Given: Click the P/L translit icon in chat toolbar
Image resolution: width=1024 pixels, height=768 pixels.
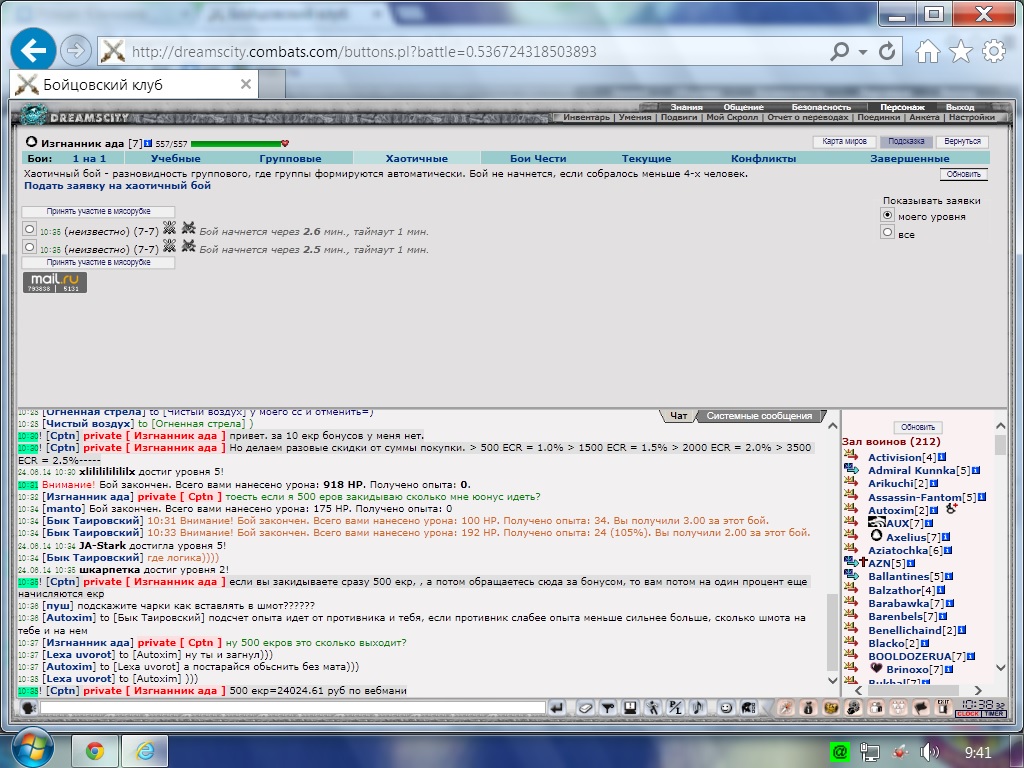Looking at the screenshot, I should pos(675,708).
